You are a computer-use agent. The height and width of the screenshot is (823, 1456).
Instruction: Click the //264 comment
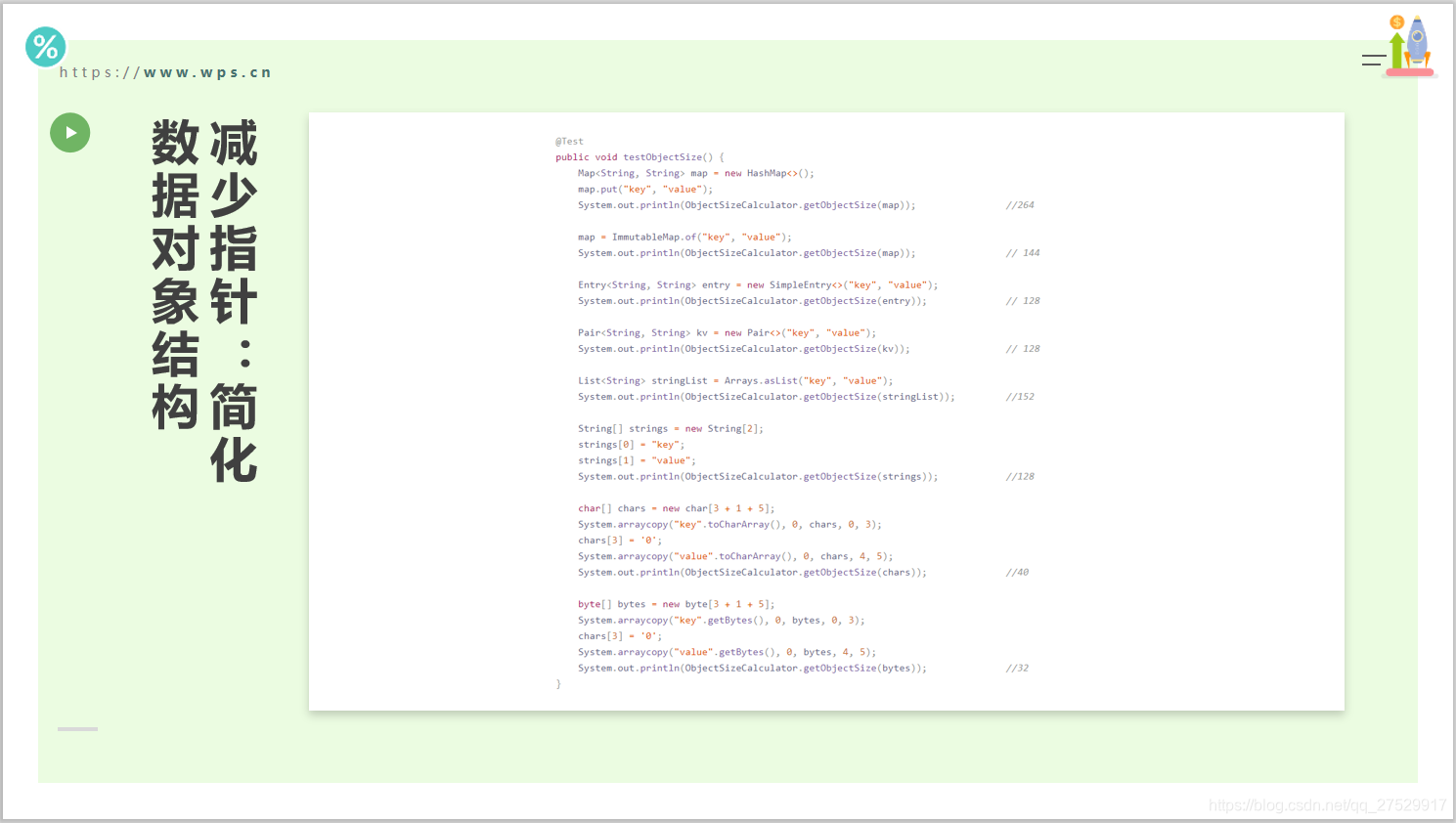1020,205
